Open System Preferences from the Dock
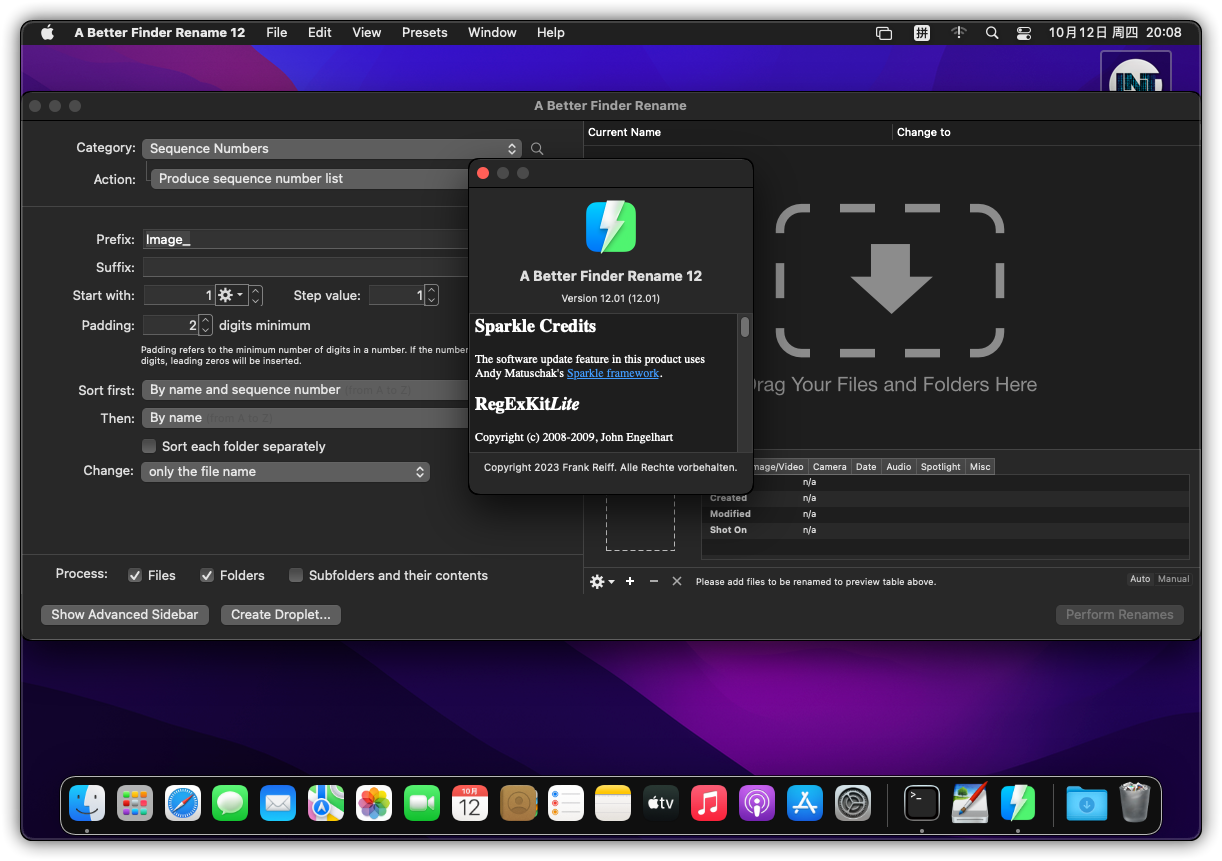Image resolution: width=1222 pixels, height=861 pixels. click(x=853, y=803)
